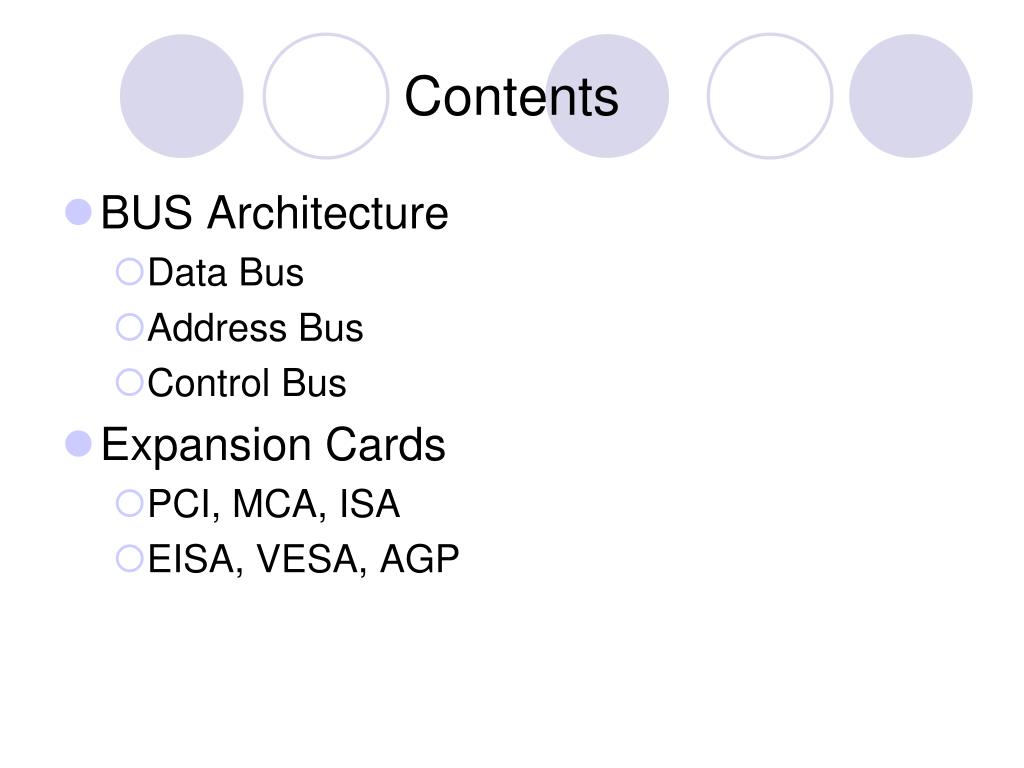The width and height of the screenshot is (1024, 768).
Task: Select the PCI, MCA, ISA list item
Action: (274, 504)
